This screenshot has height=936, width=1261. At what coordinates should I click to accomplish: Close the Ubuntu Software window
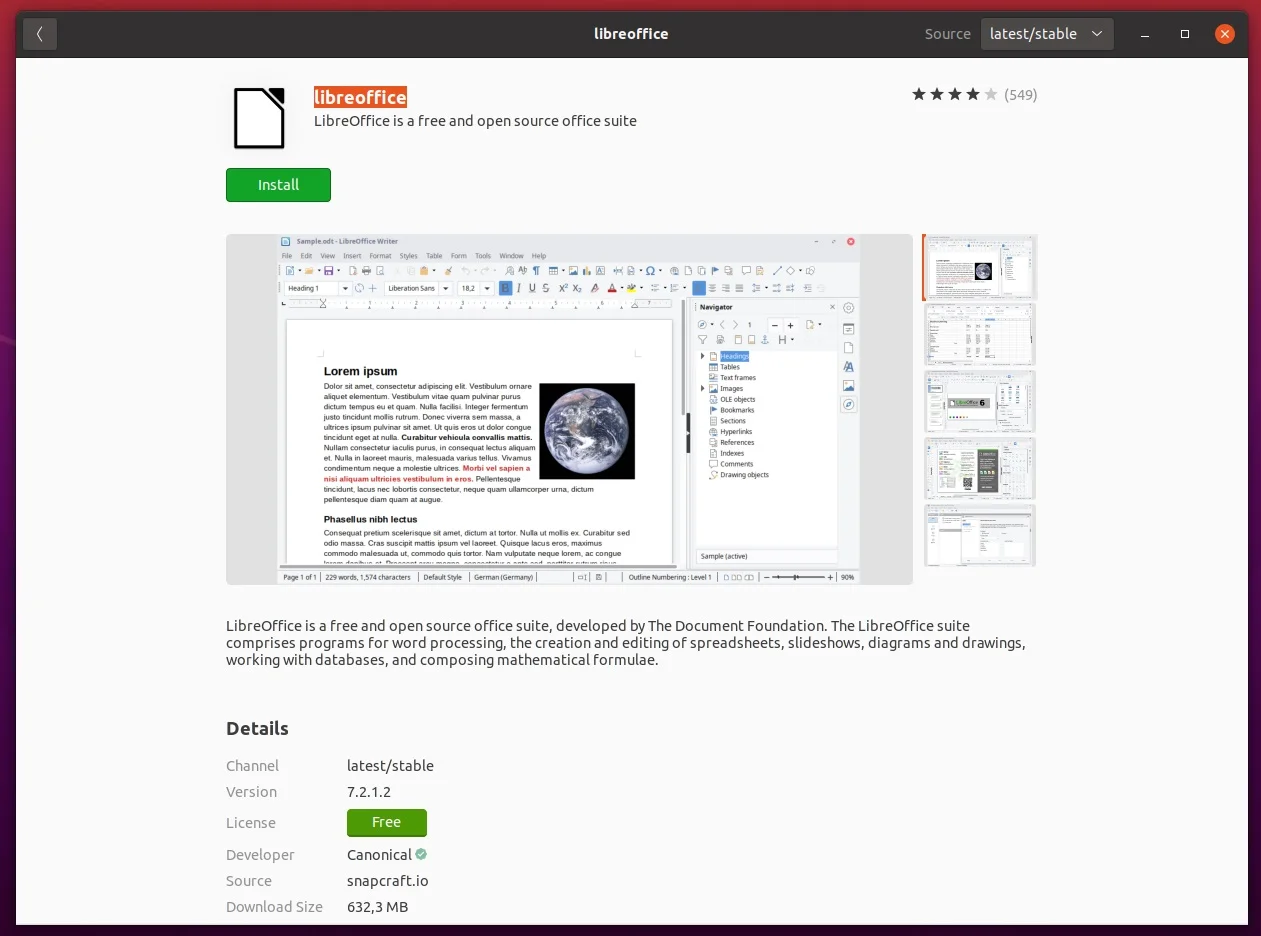1225,34
